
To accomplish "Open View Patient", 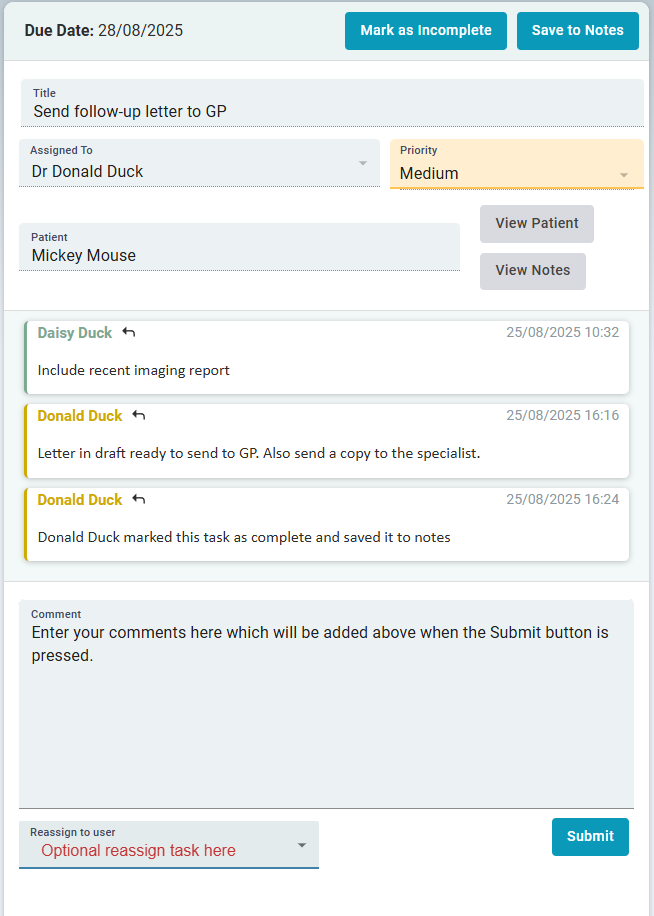I will pos(536,224).
